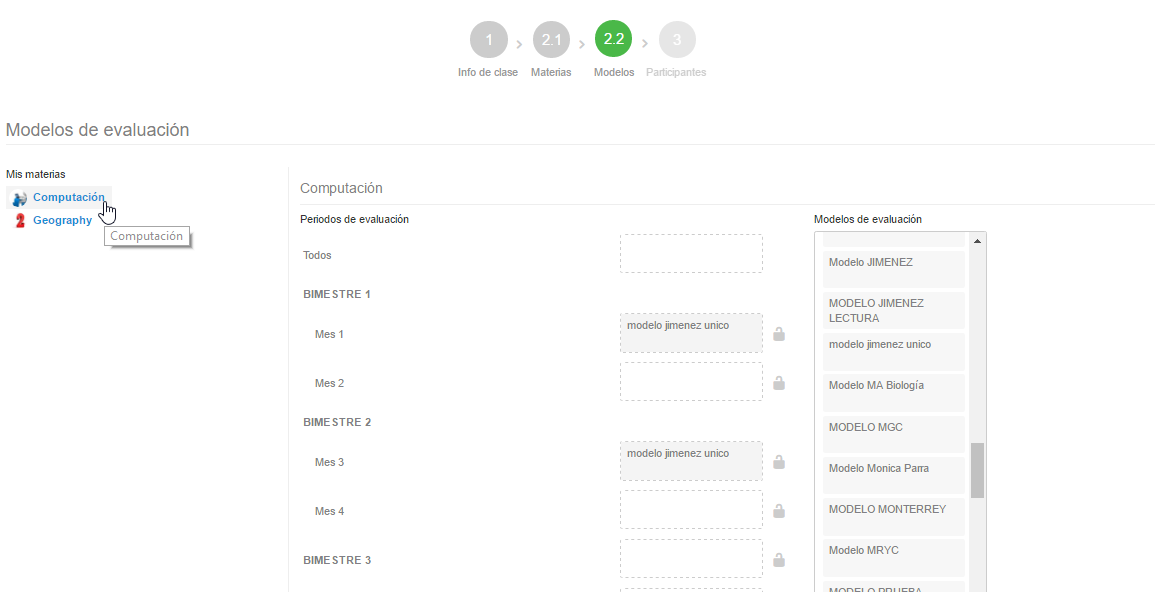Screen dimensions: 1155x592
Task: Click the green 2.2 Modelos step circle
Action: [x=613, y=39]
